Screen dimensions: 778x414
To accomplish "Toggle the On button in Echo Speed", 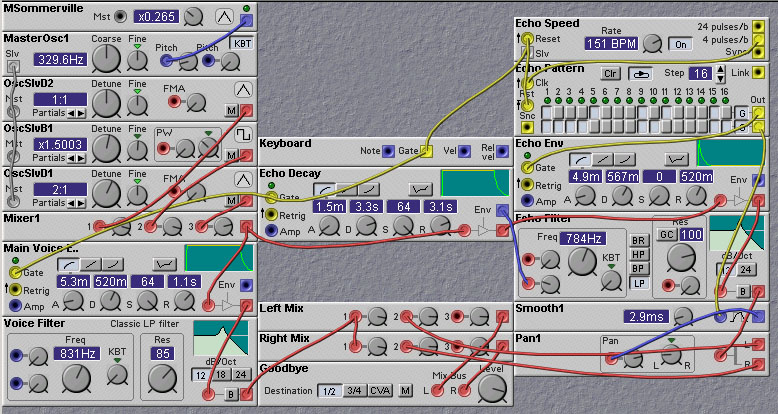I will click(x=681, y=44).
